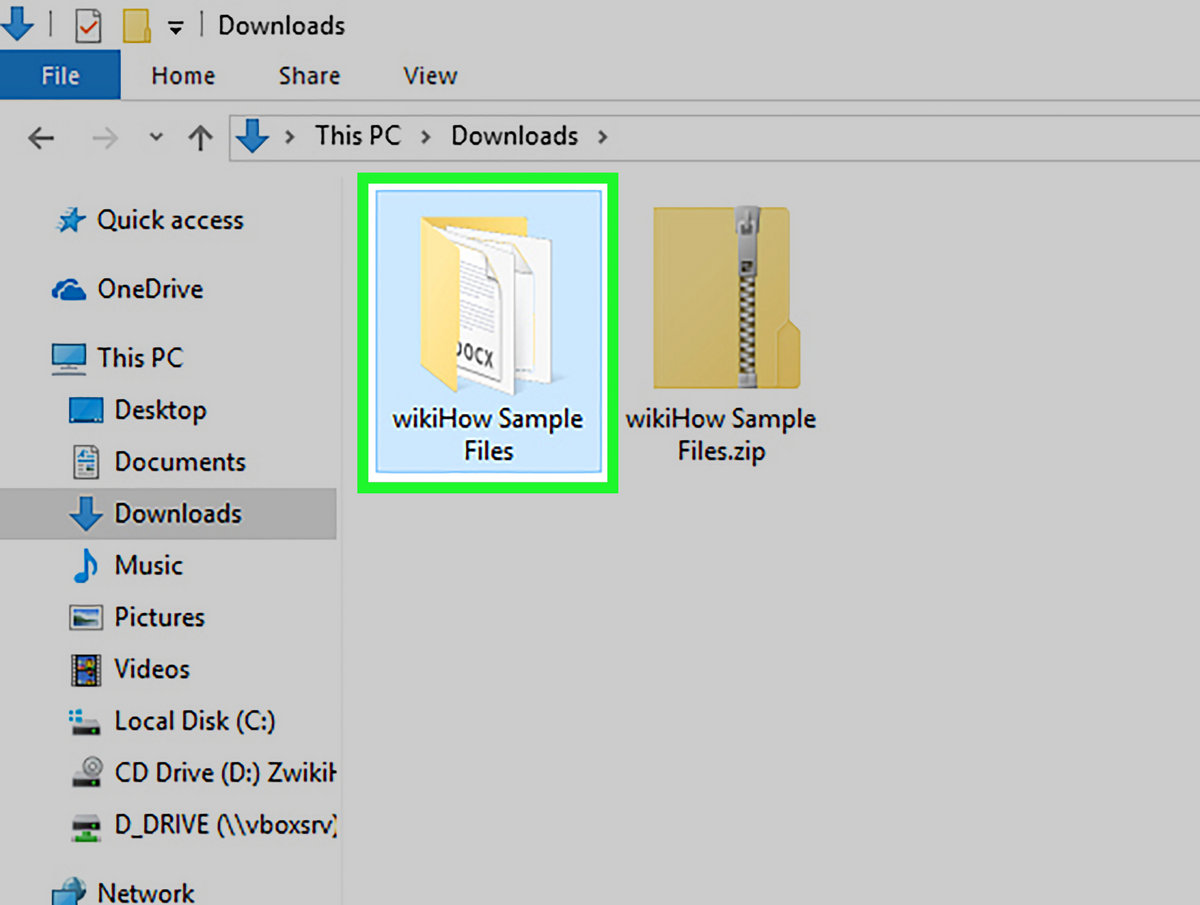The height and width of the screenshot is (905, 1200).
Task: Click Downloads in the address bar
Action: click(514, 136)
